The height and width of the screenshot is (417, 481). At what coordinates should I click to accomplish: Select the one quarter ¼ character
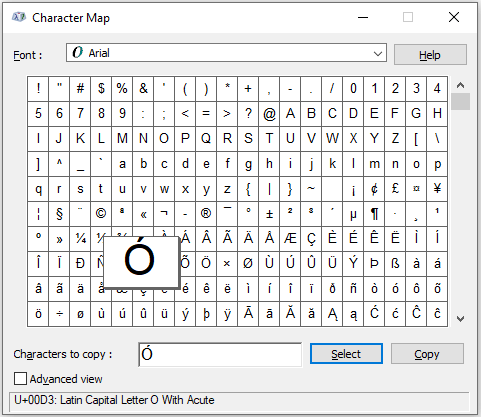point(80,239)
